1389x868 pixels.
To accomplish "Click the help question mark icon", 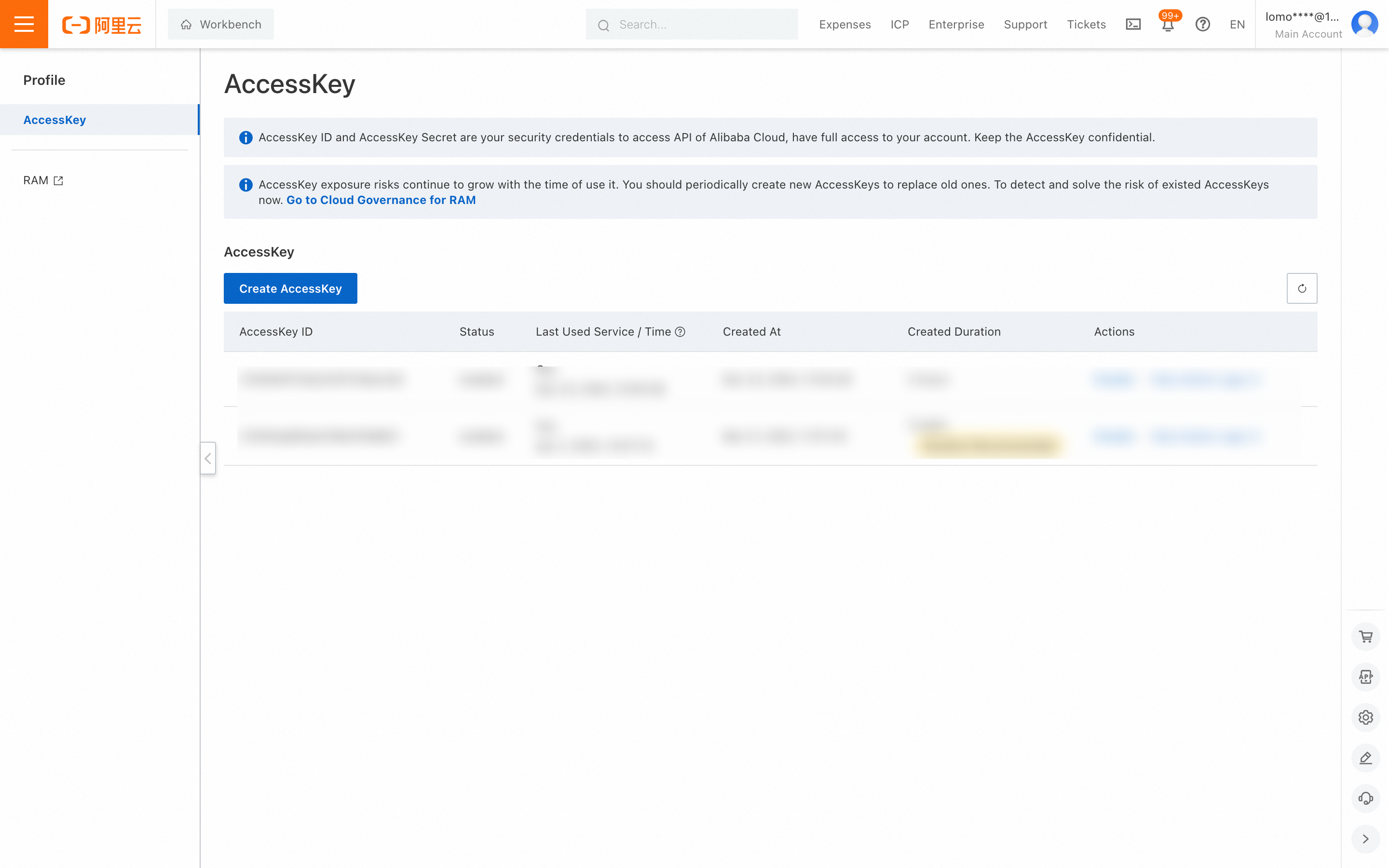I will [1202, 24].
